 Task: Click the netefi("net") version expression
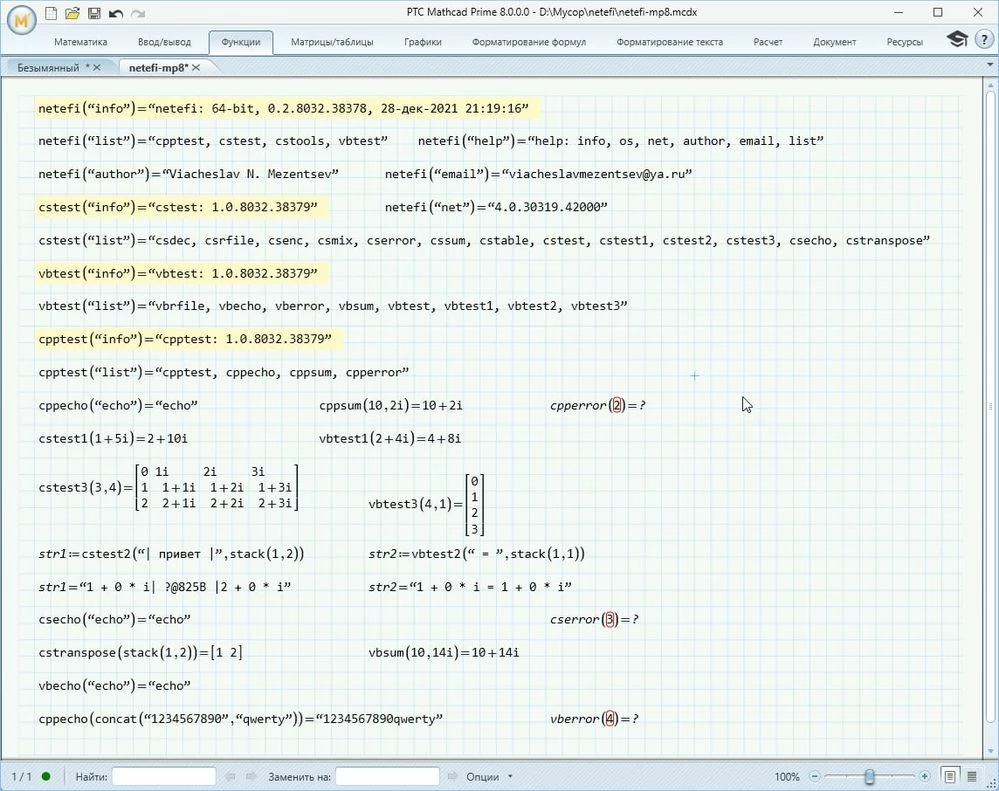pos(496,207)
